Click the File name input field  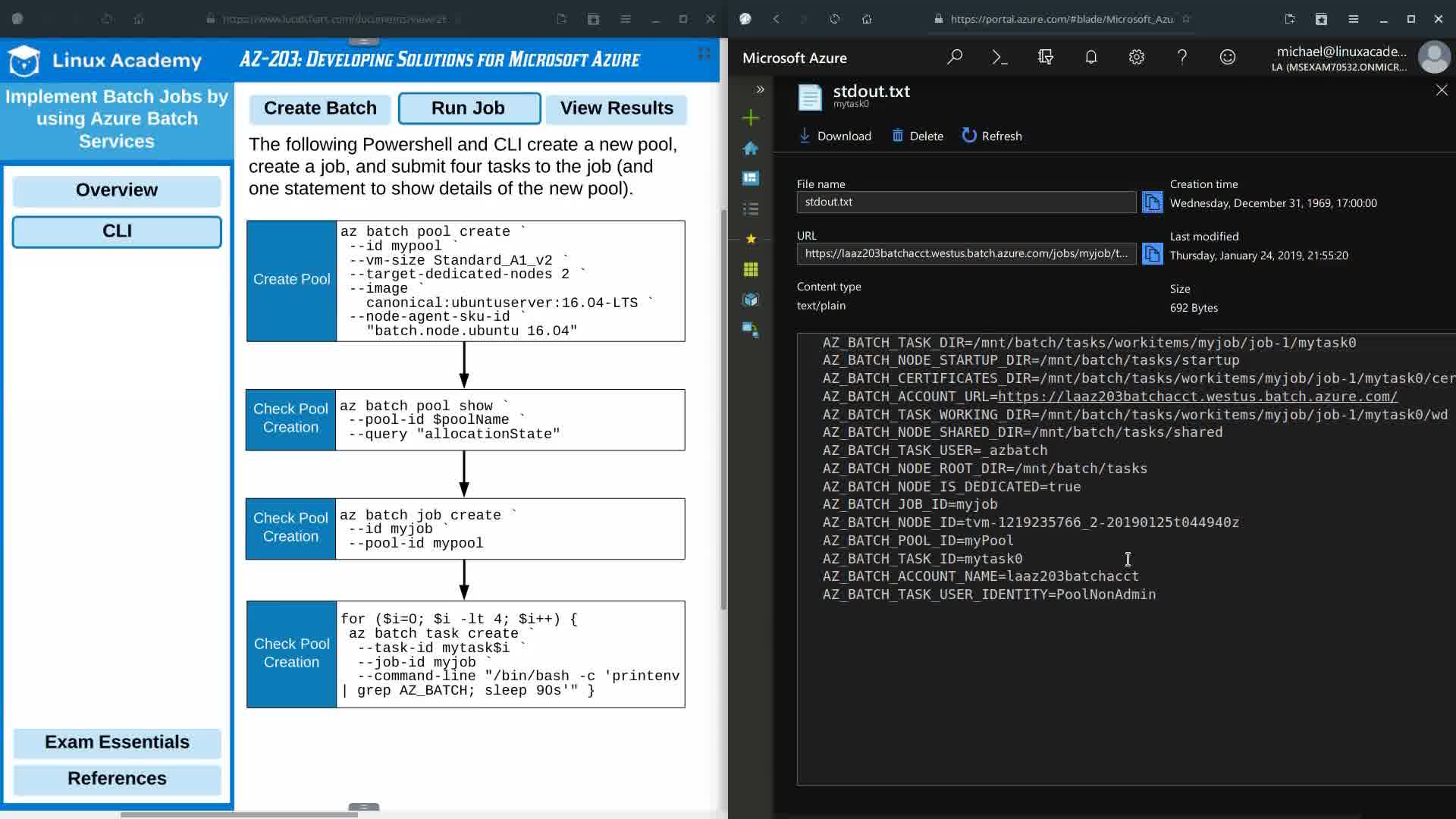point(965,202)
